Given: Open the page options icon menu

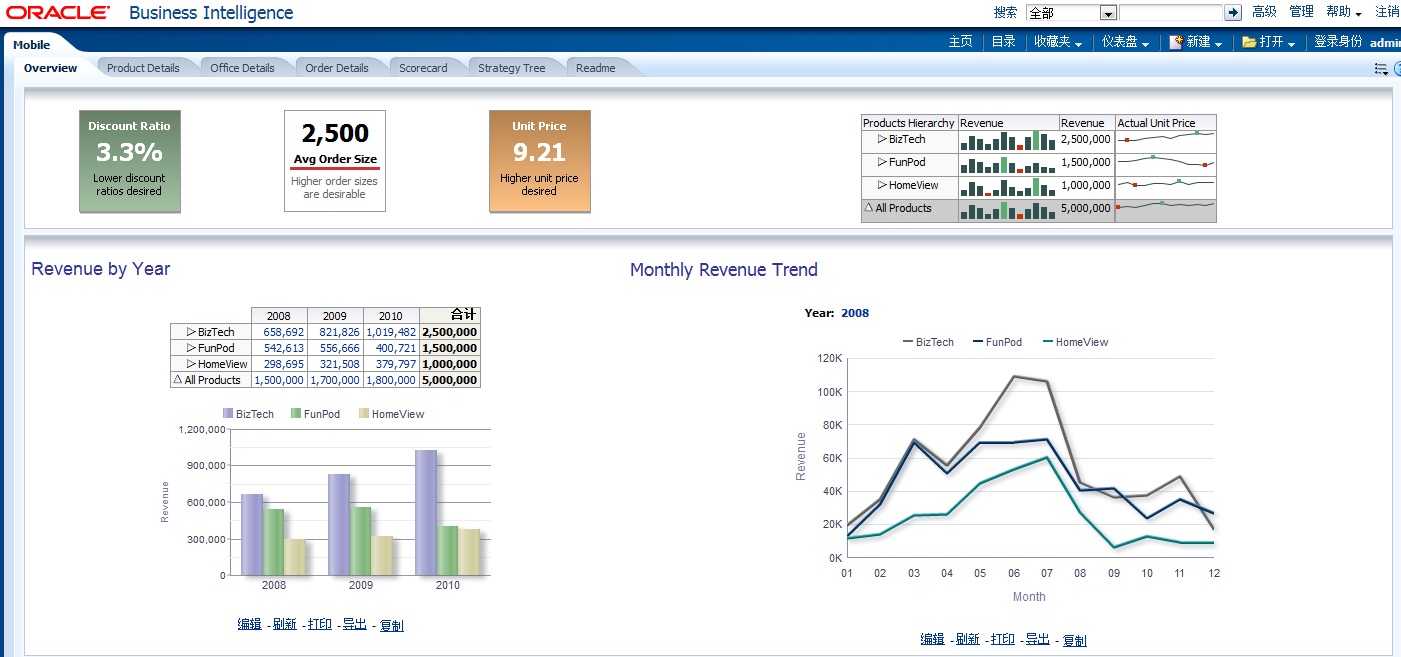Looking at the screenshot, I should (1381, 68).
